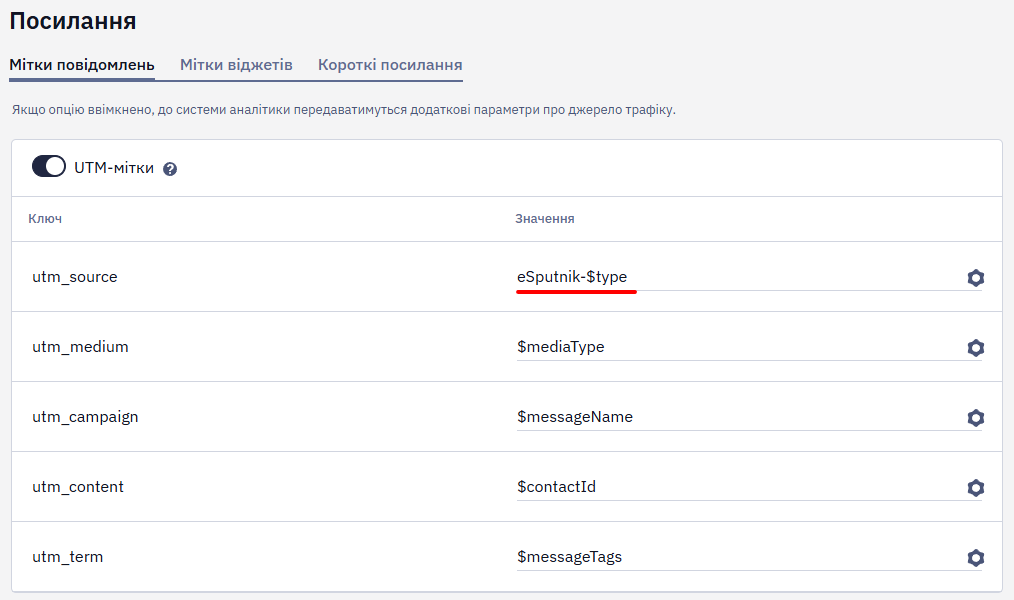Open settings gear for utm_medium row
Image resolution: width=1014 pixels, height=600 pixels.
tap(975, 347)
